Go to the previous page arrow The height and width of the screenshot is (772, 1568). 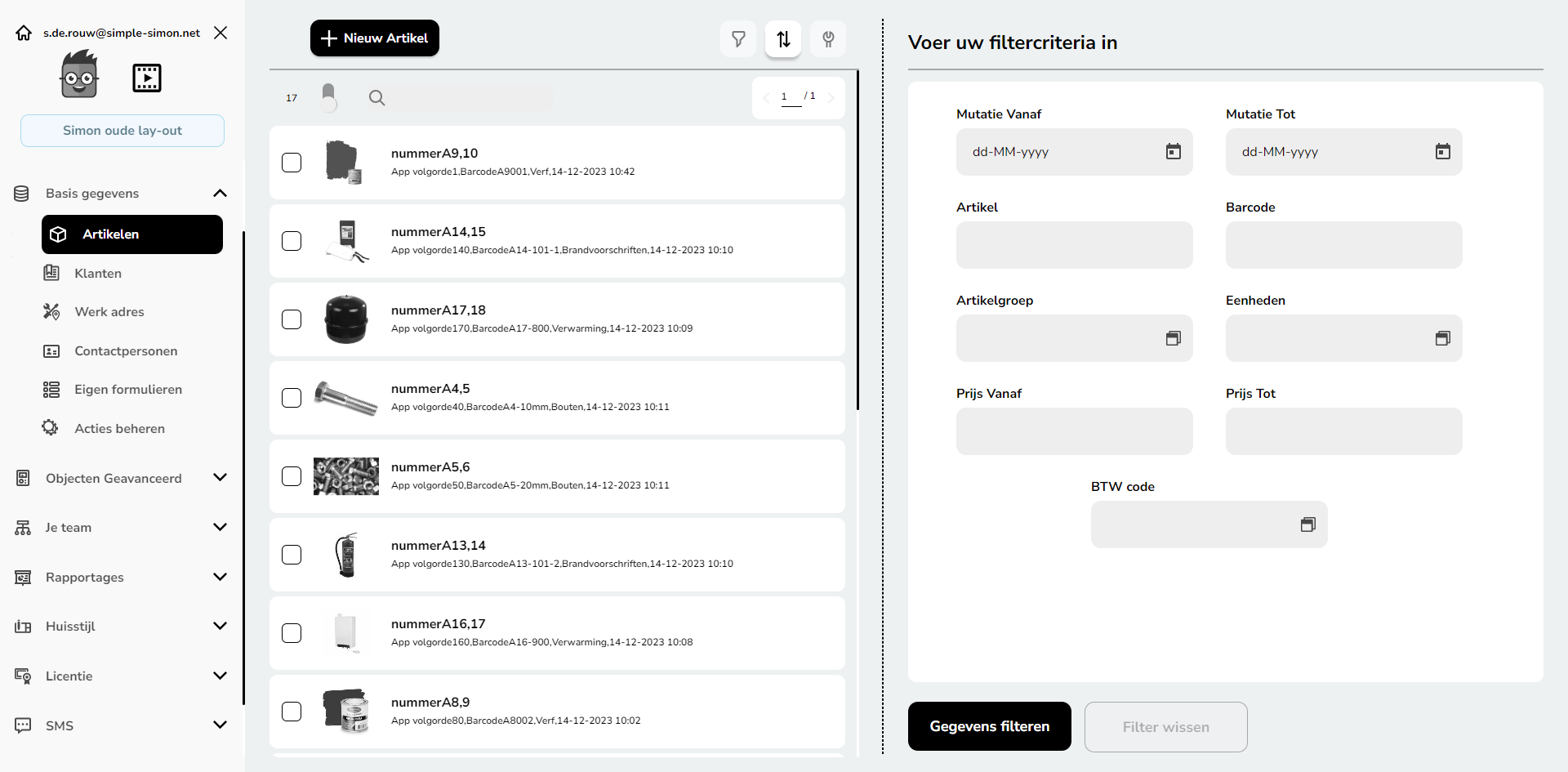(766, 98)
